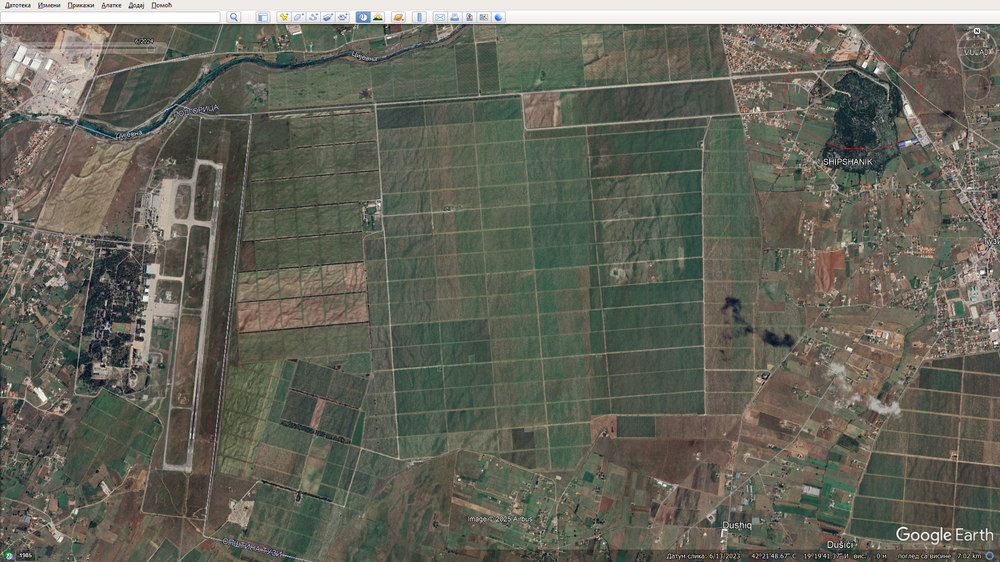View in Google Maps icon

point(484,17)
